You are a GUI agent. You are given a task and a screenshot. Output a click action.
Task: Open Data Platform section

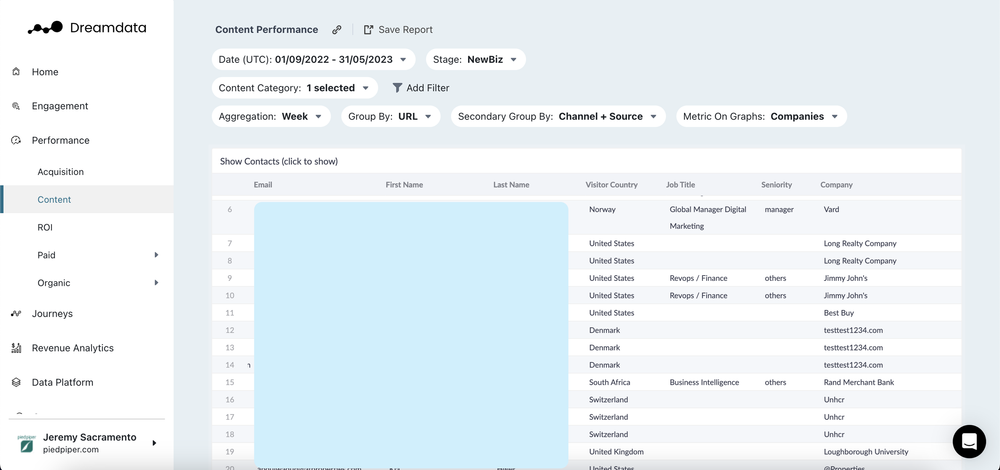tap(62, 383)
